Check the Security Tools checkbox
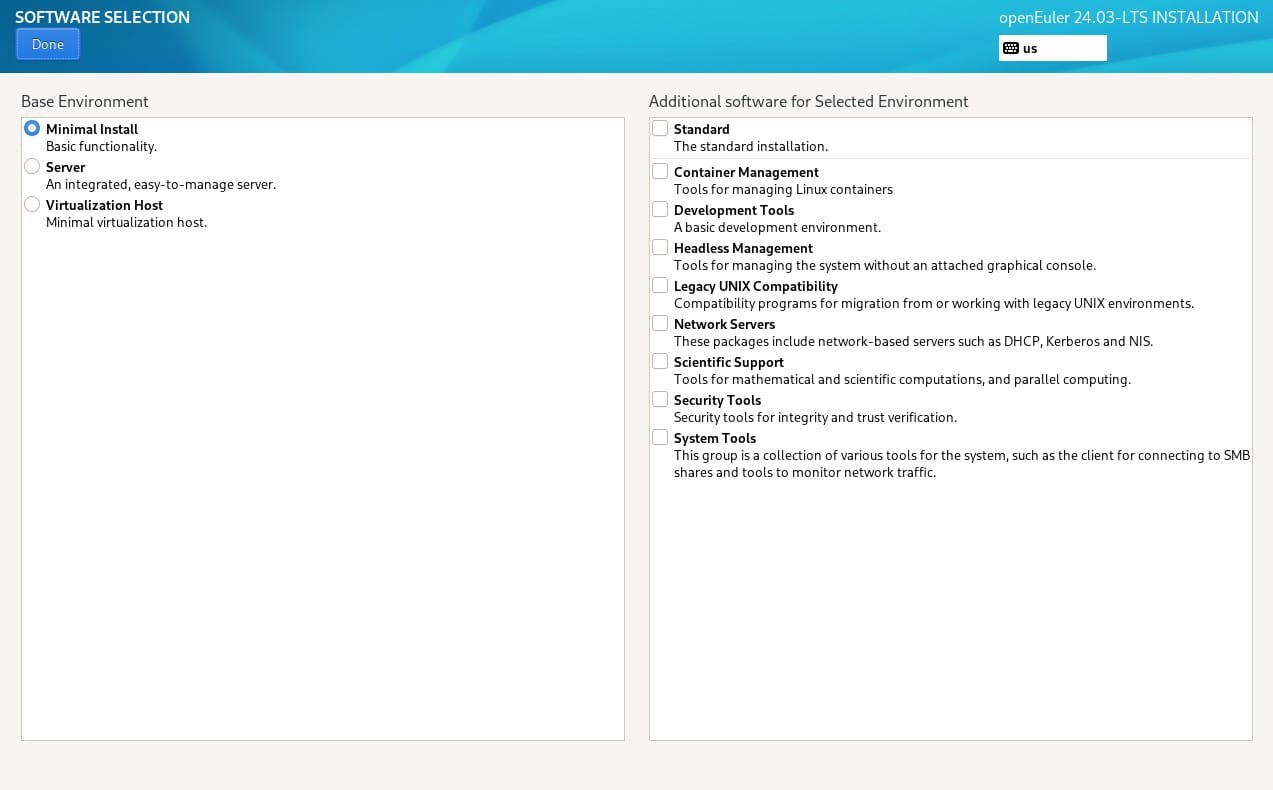 660,399
